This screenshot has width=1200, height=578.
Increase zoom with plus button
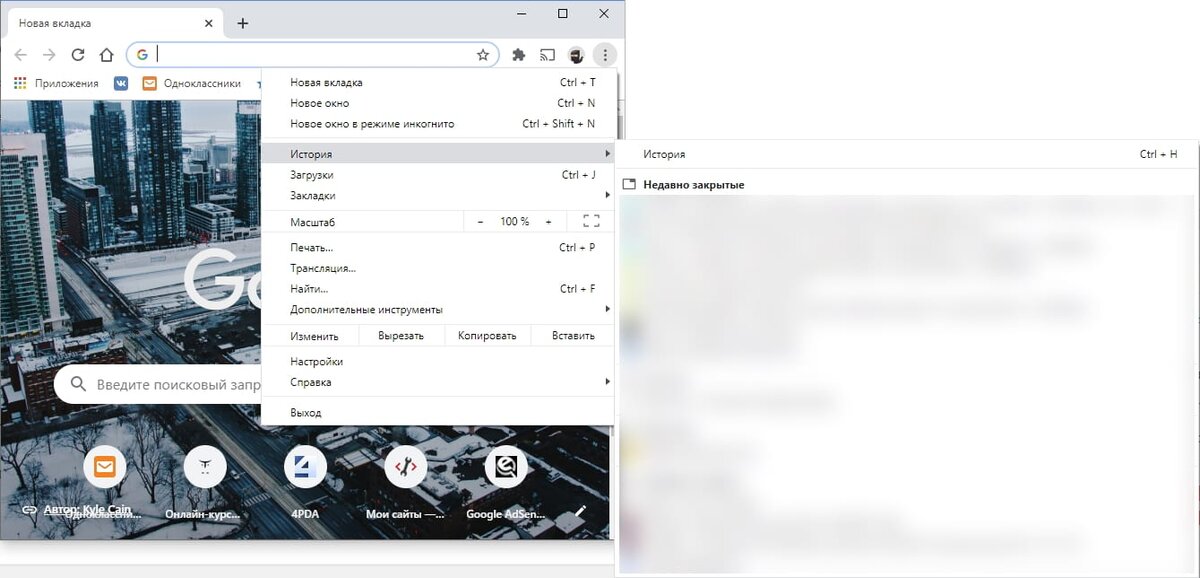coord(548,221)
